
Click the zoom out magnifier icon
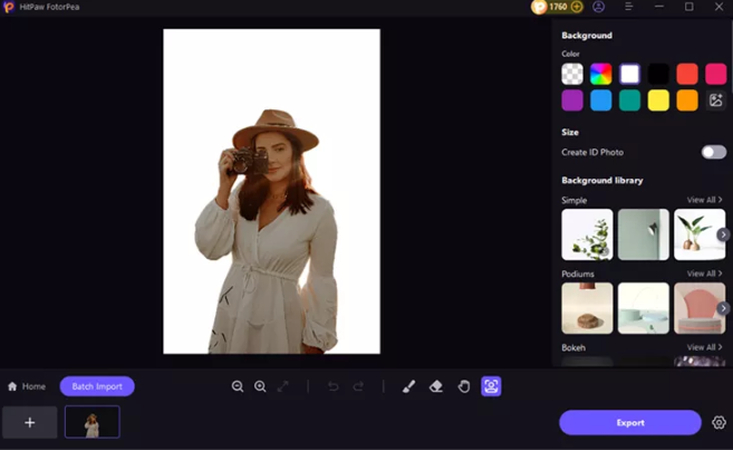pyautogui.click(x=237, y=386)
